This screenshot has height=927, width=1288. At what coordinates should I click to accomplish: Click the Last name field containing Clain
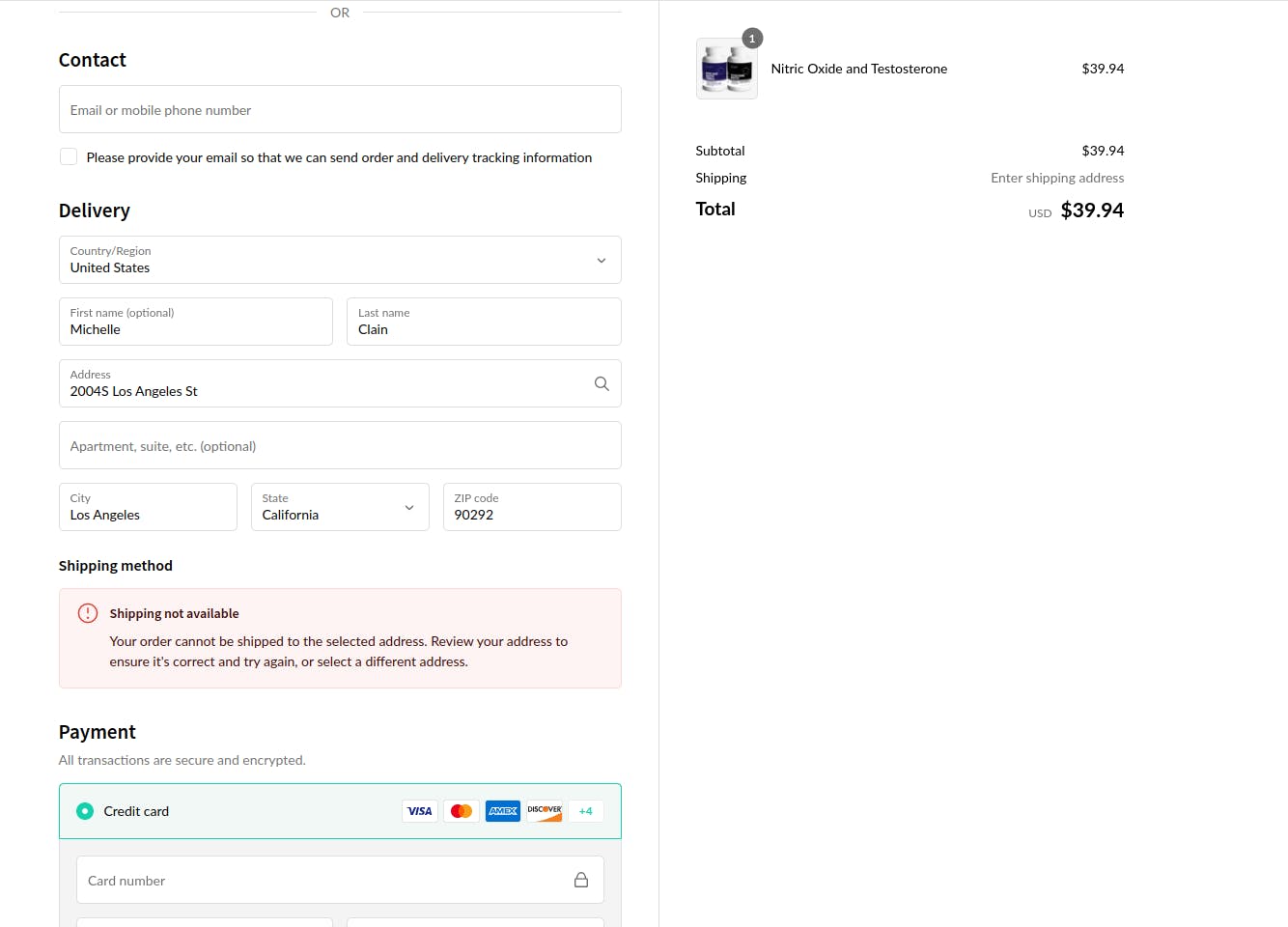484,322
